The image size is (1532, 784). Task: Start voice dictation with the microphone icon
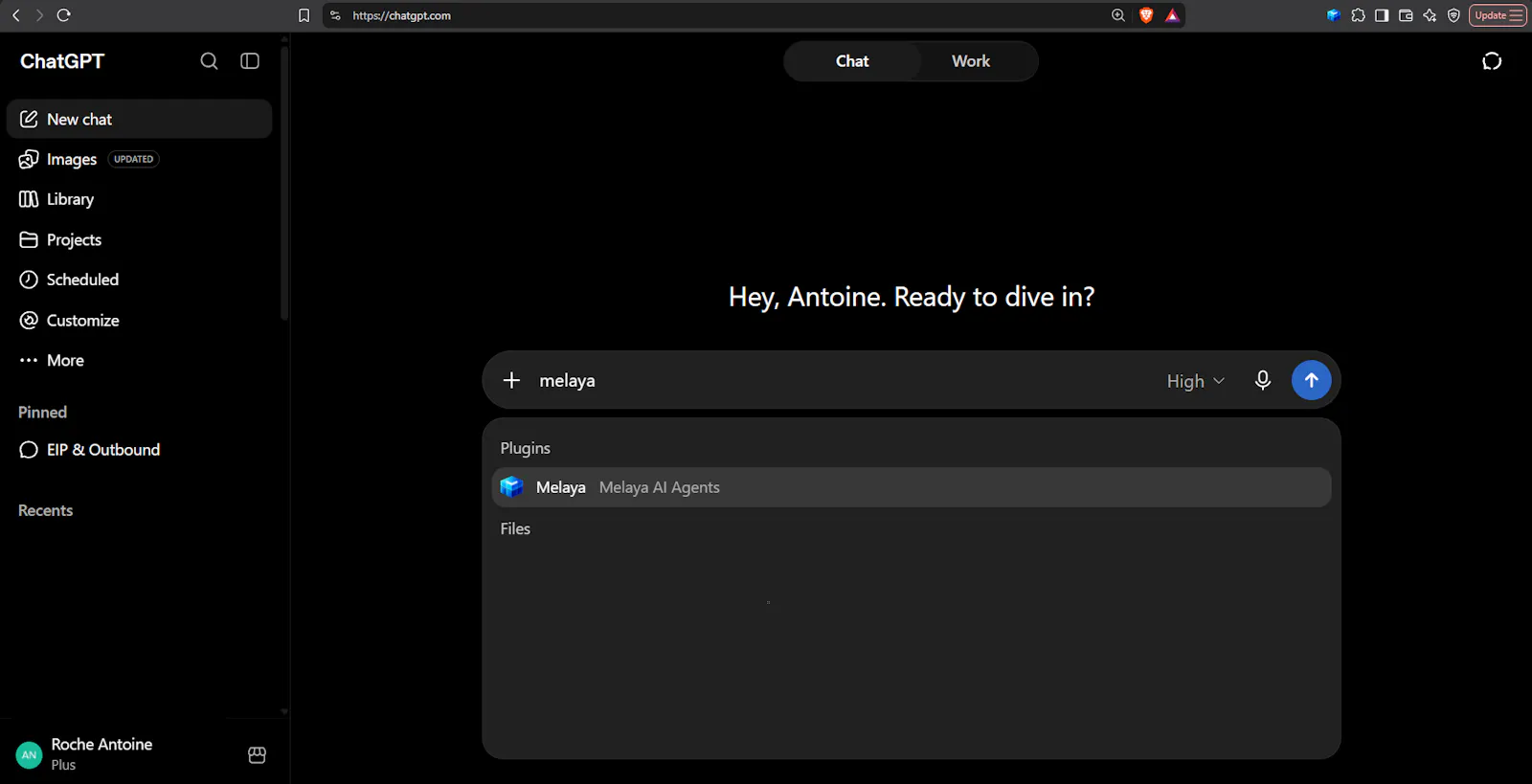pos(1263,380)
